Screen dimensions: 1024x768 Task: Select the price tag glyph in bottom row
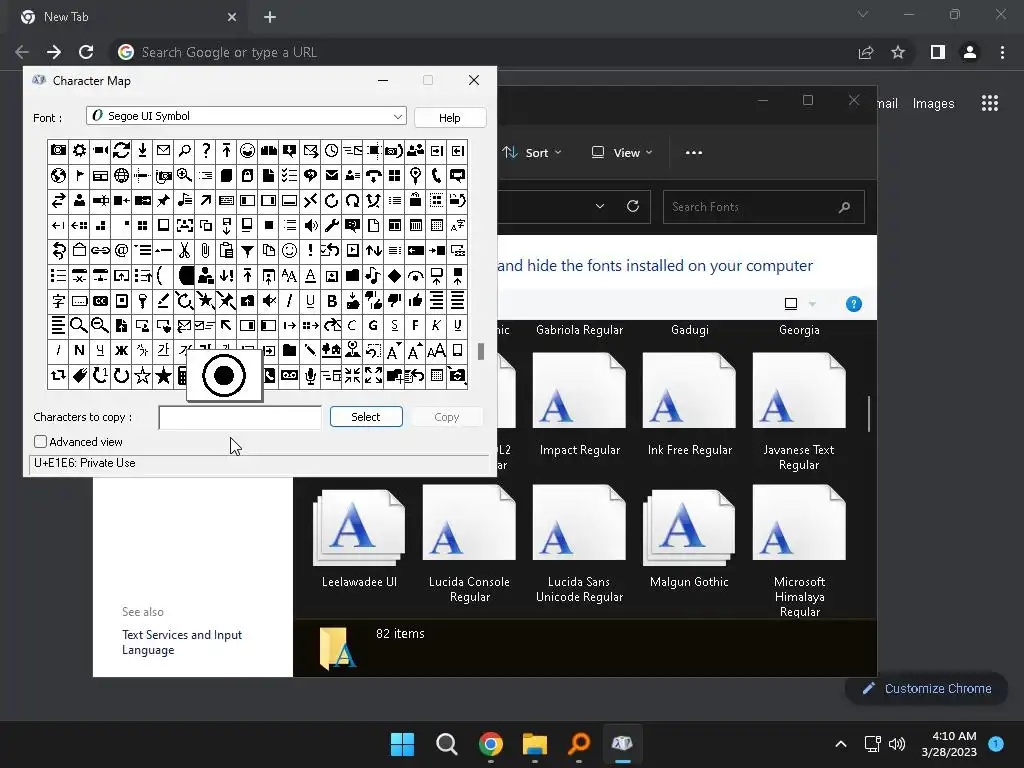click(79, 376)
